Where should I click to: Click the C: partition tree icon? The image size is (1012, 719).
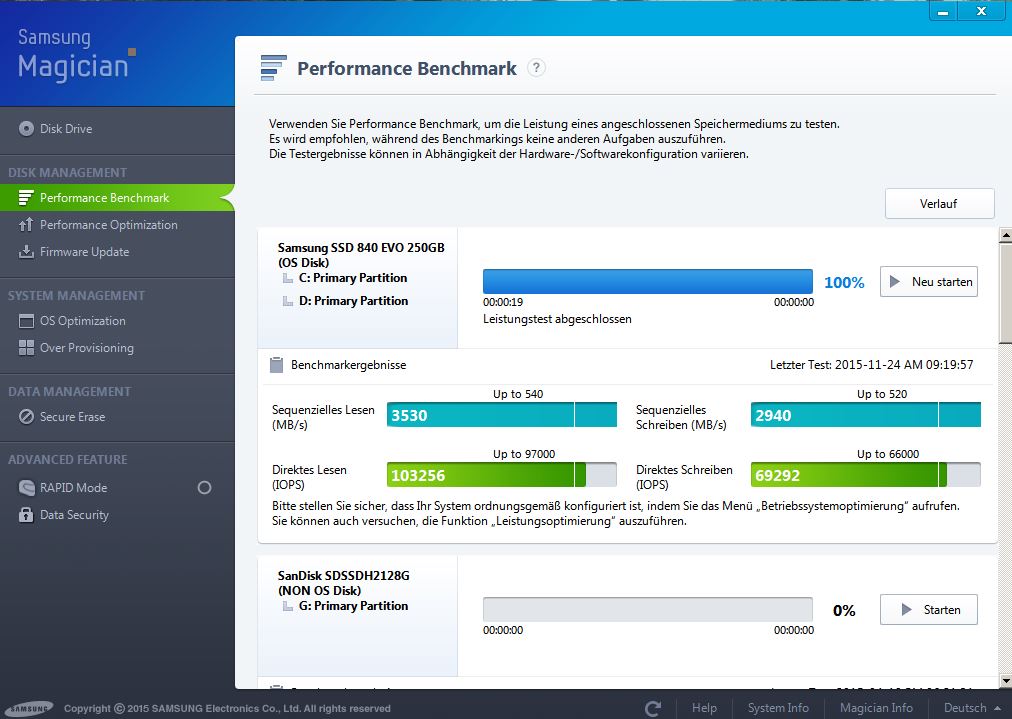tap(288, 278)
